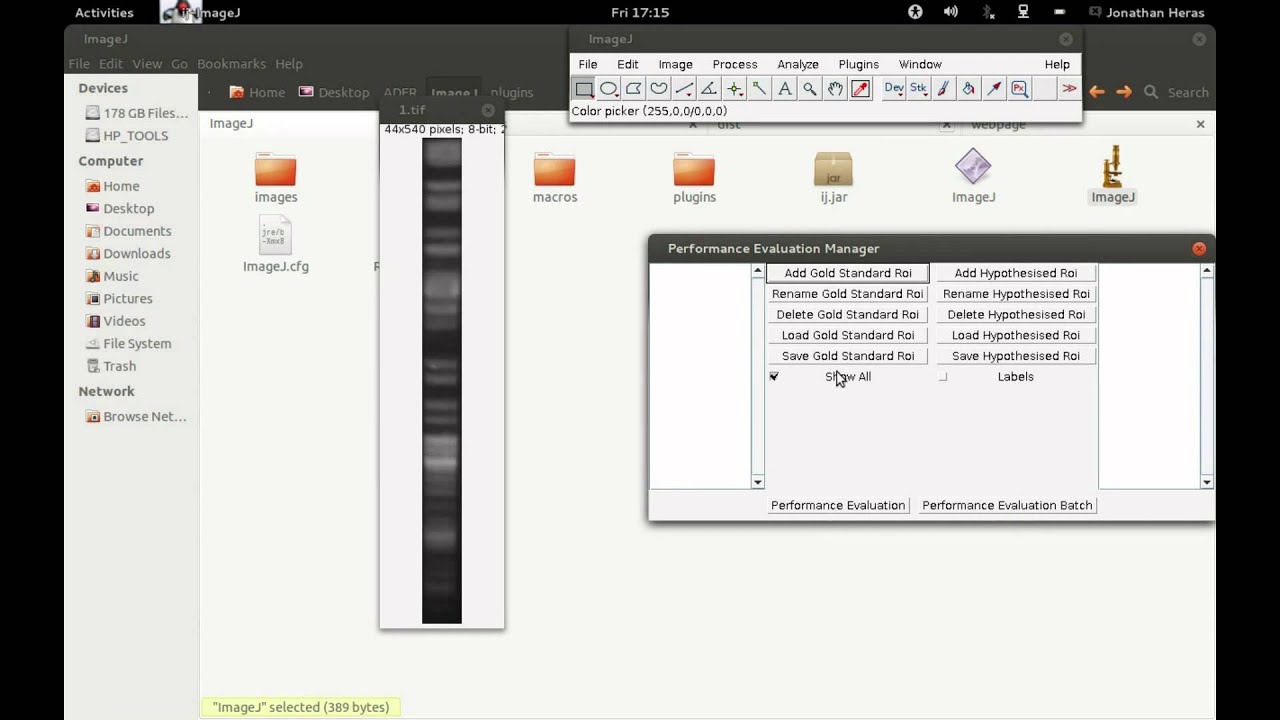The image size is (1280, 720).
Task: Open the ImageJ File menu
Action: pos(588,64)
